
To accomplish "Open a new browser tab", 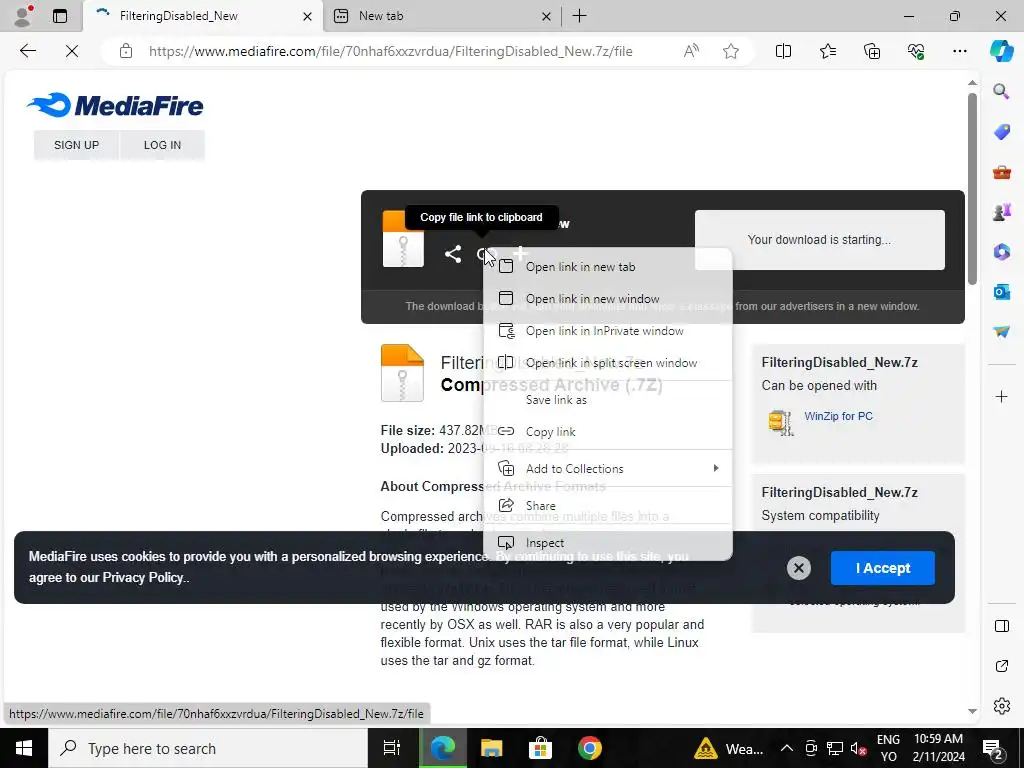I will point(579,16).
